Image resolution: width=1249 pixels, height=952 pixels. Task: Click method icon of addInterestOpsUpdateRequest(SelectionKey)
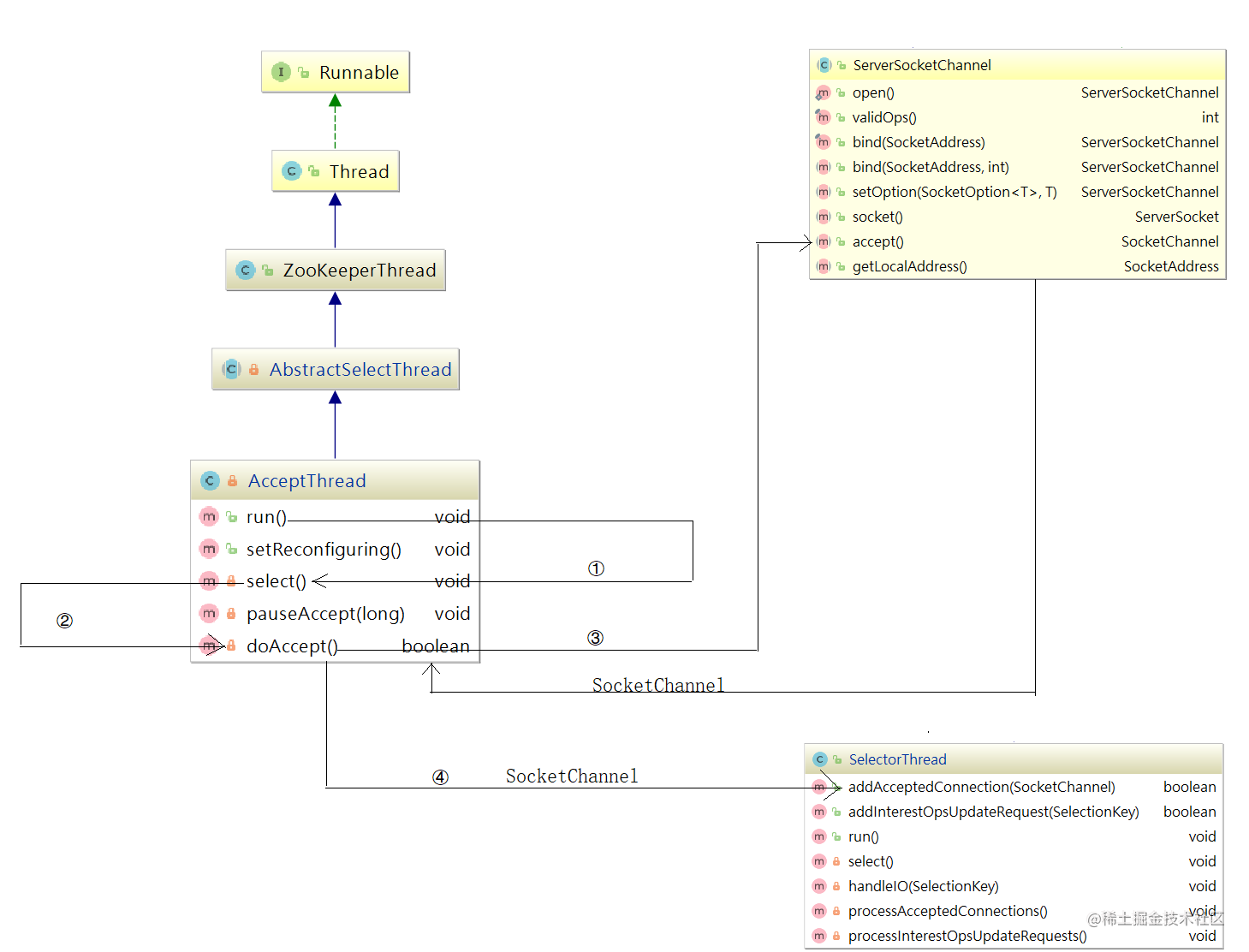[819, 812]
